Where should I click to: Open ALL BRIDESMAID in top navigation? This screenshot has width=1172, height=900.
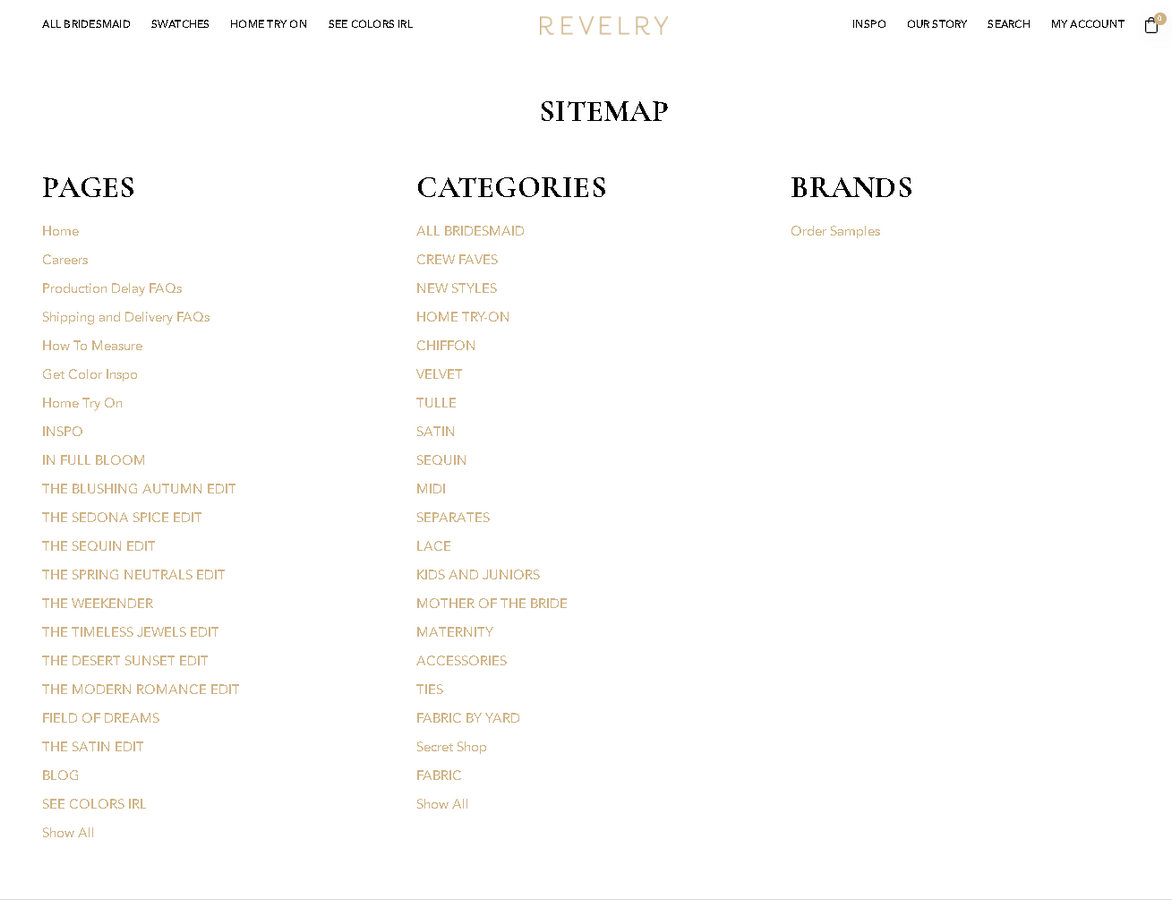click(x=86, y=24)
